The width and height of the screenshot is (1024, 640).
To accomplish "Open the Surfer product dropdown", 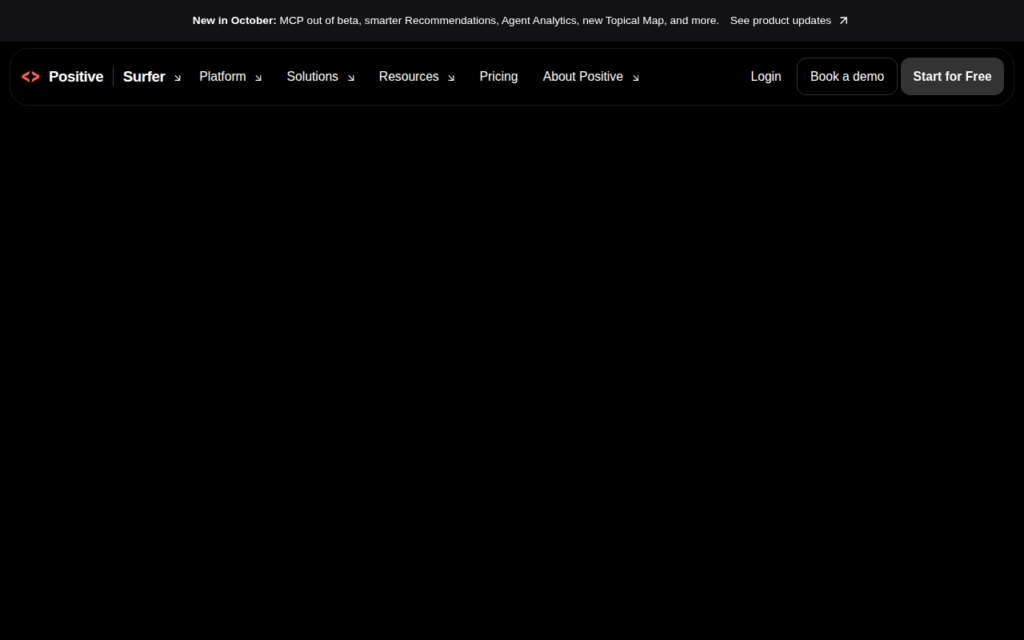I will click(x=152, y=77).
